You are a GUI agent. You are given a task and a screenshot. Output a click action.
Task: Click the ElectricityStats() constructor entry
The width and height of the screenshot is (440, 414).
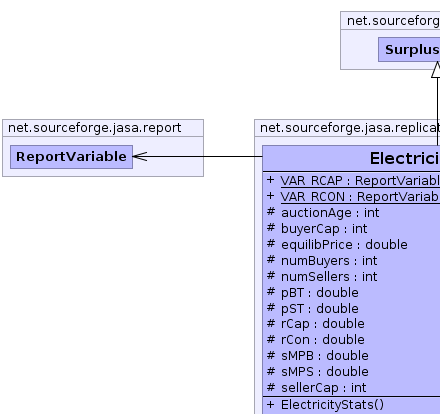point(325,405)
